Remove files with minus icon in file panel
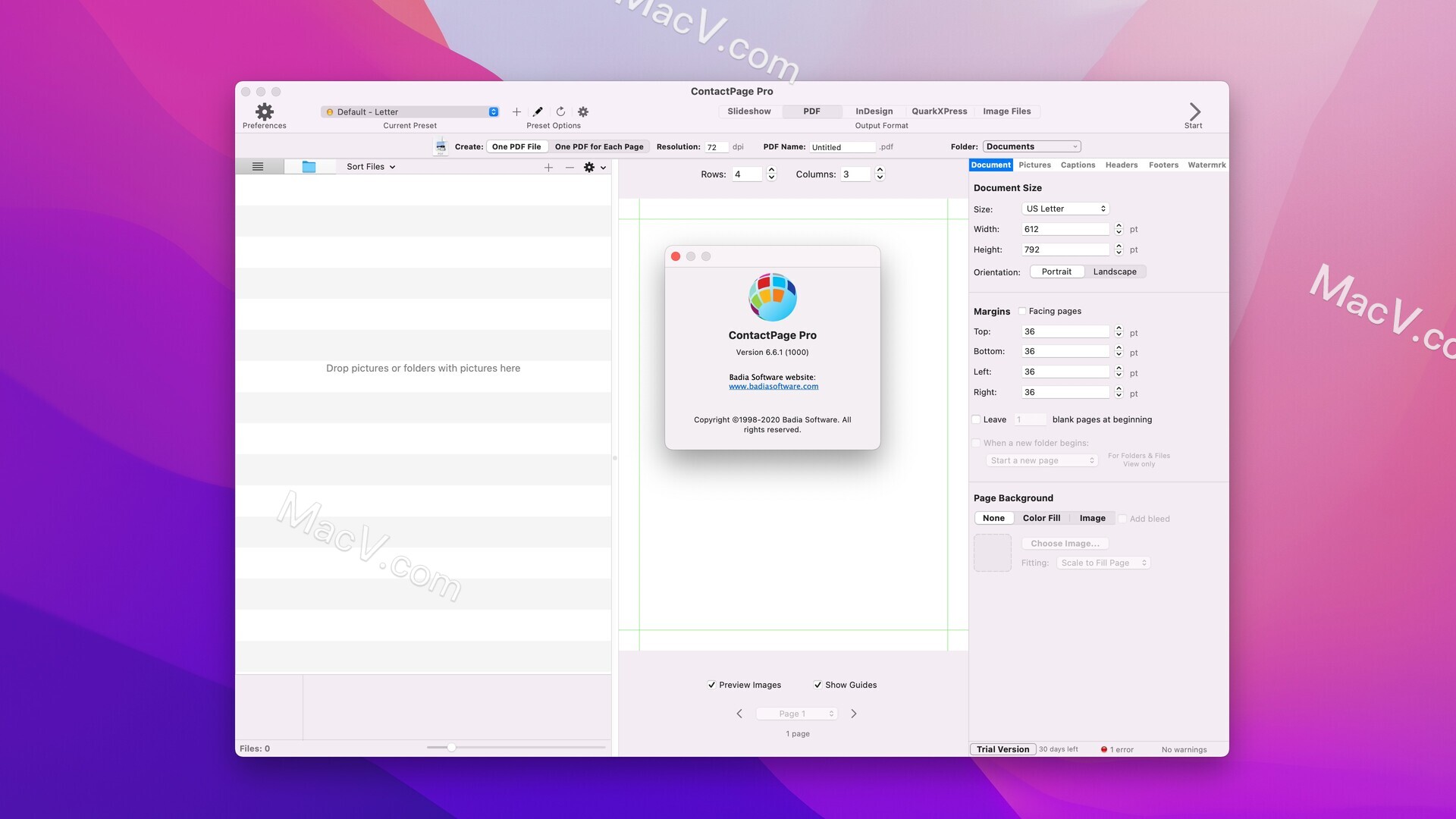 [x=570, y=167]
